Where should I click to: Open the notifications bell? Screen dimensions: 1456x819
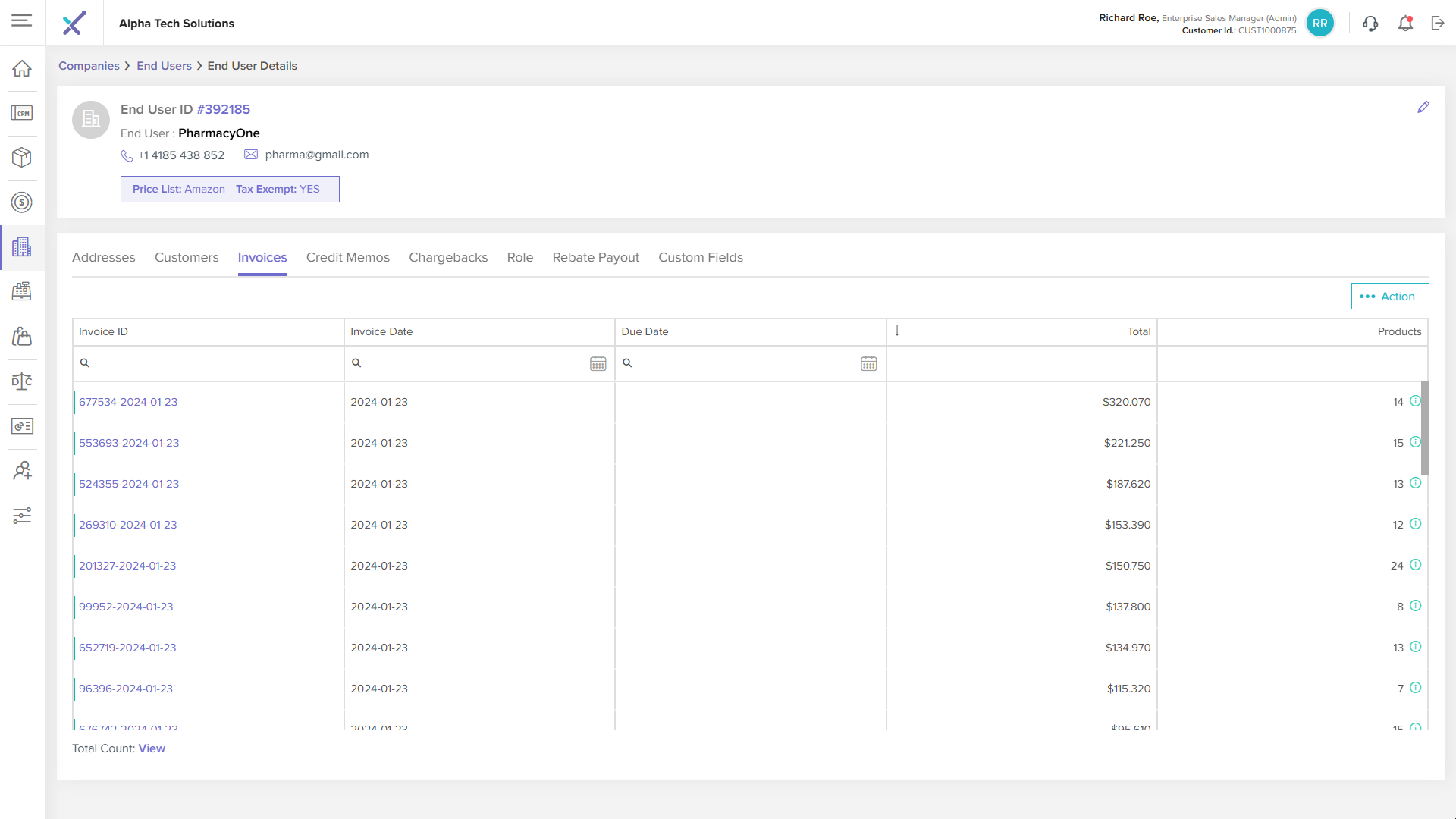coord(1405,24)
